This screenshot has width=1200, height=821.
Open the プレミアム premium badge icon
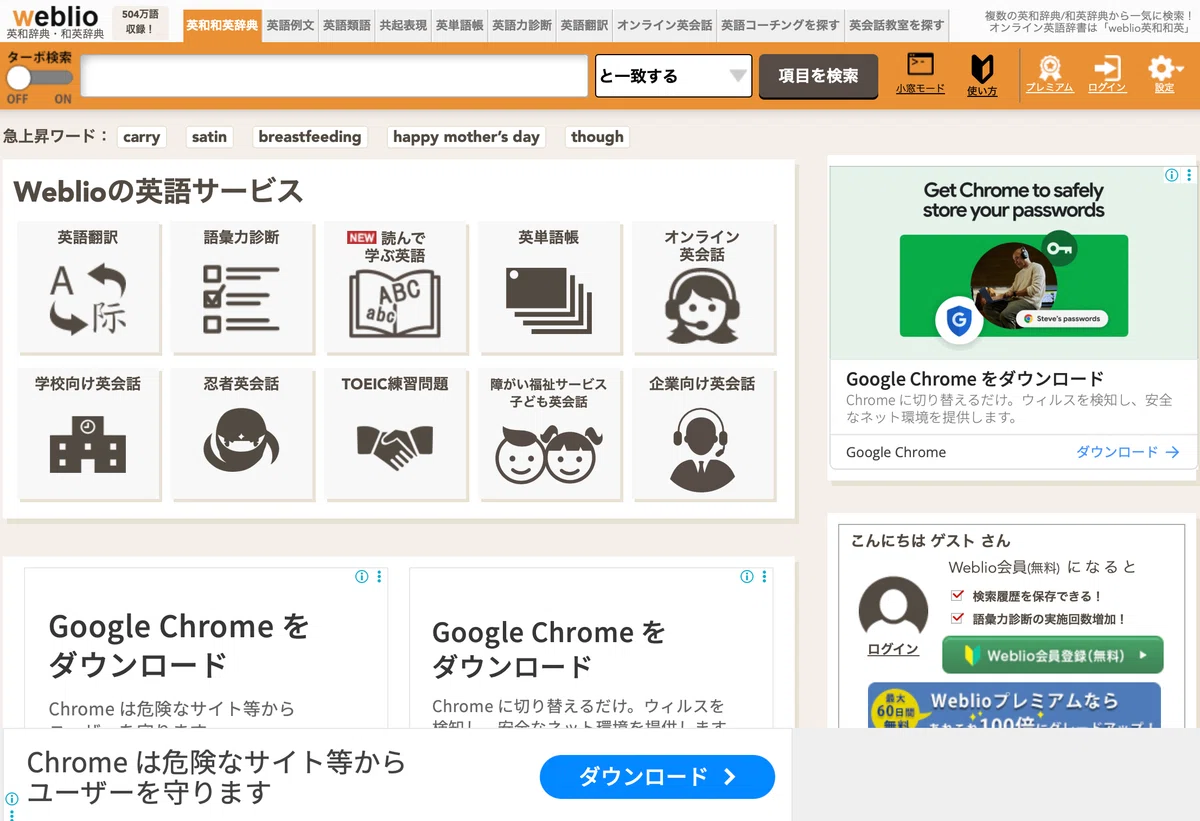(1049, 74)
